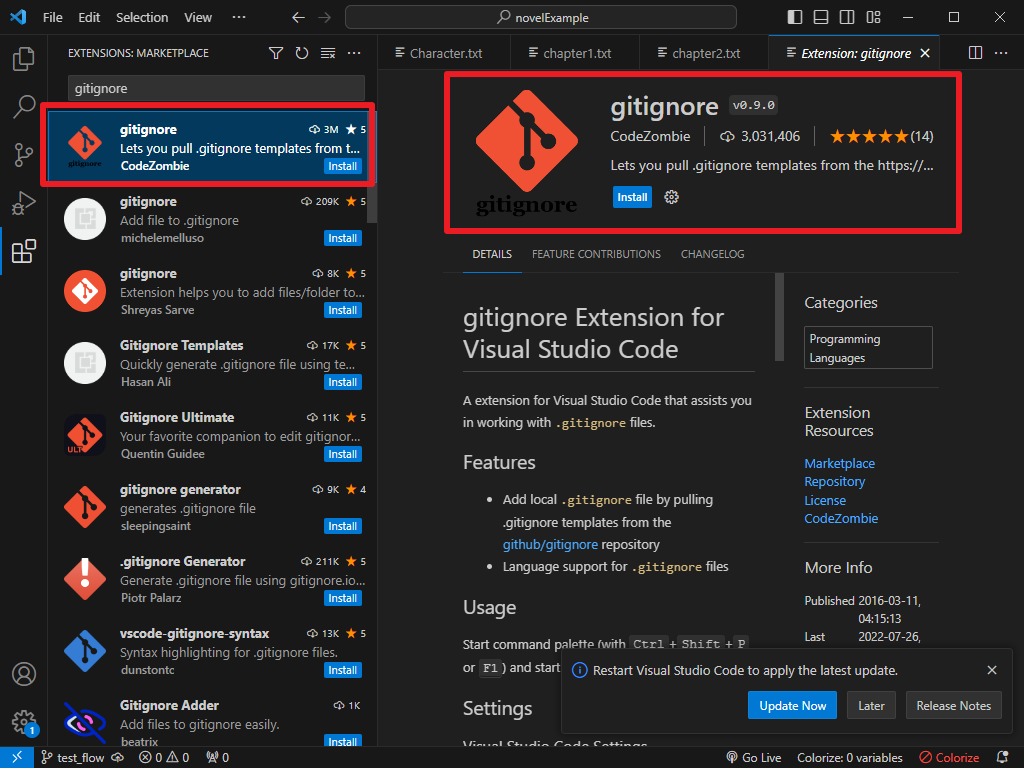The width and height of the screenshot is (1024, 768).
Task: Filter extensions using the funnel icon
Action: tap(276, 53)
